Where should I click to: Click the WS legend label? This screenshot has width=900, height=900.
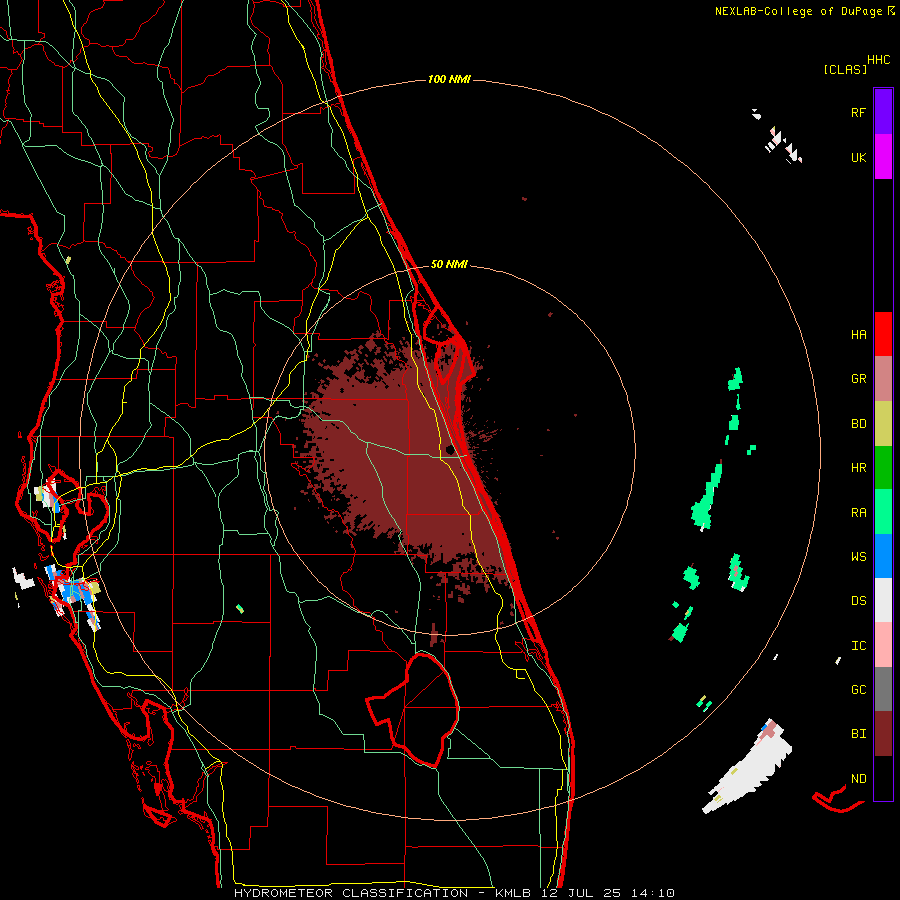858,557
